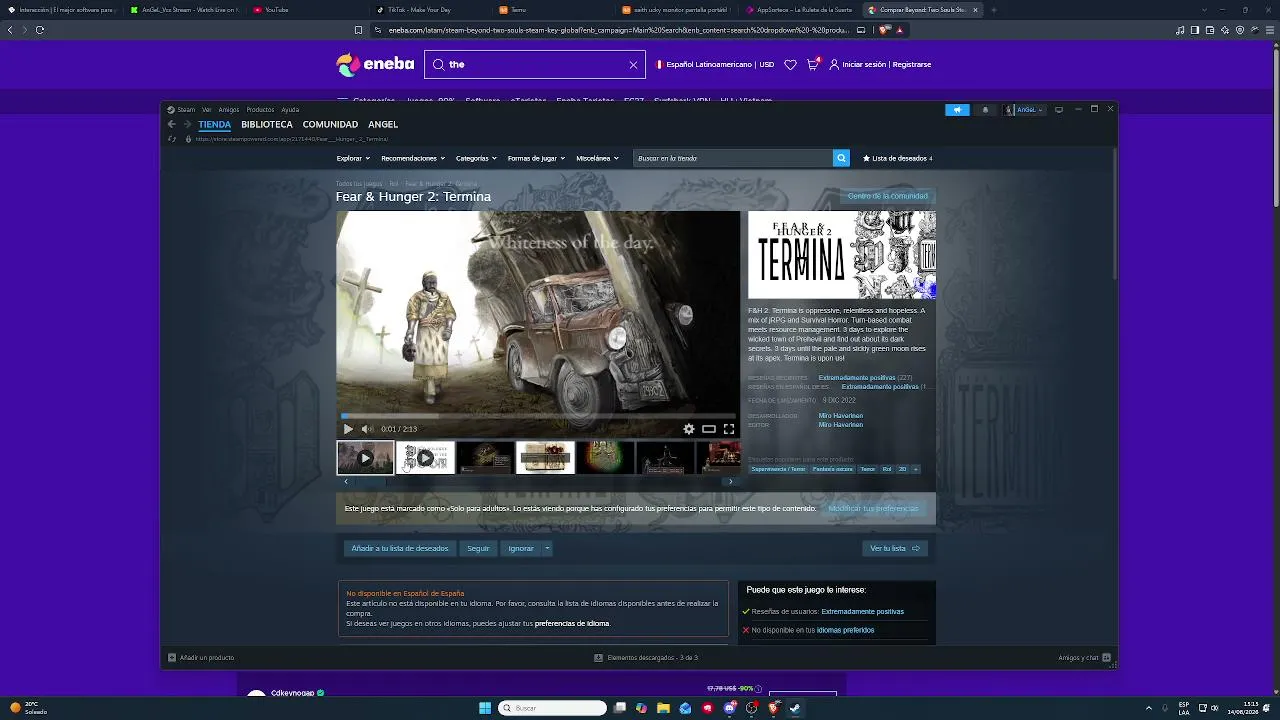The image size is (1280, 720).
Task: Open the Steam icon on the taskbar
Action: (x=795, y=708)
